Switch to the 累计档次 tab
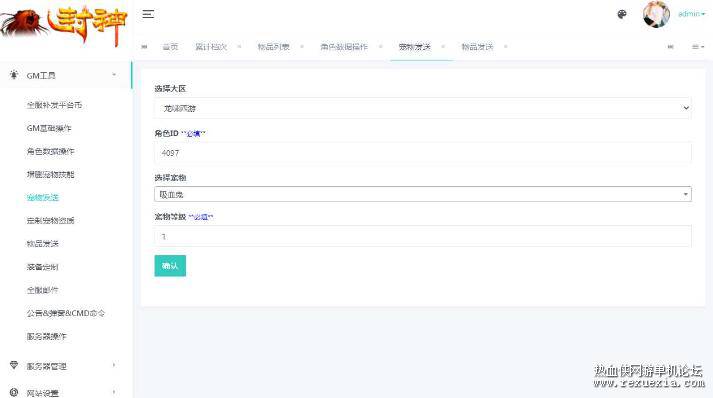 [211, 47]
